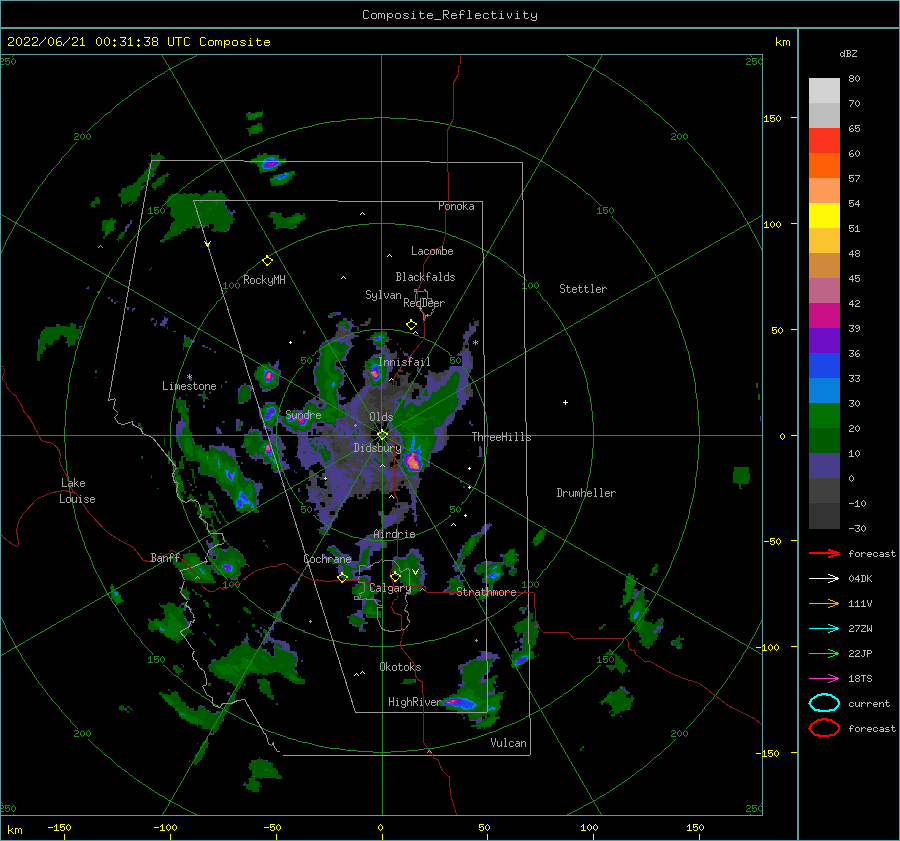
Task: Click the Airdrie label
Action: [x=394, y=534]
